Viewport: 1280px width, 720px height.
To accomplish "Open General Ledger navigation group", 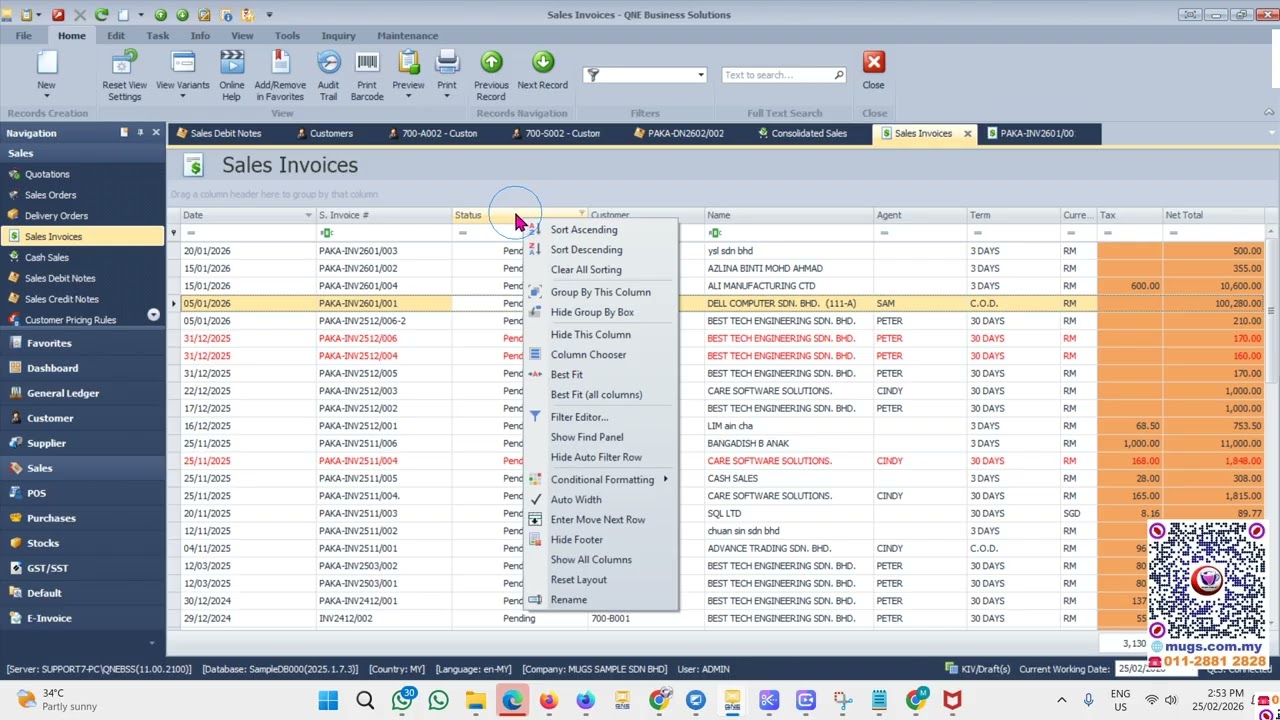I will pyautogui.click(x=83, y=393).
